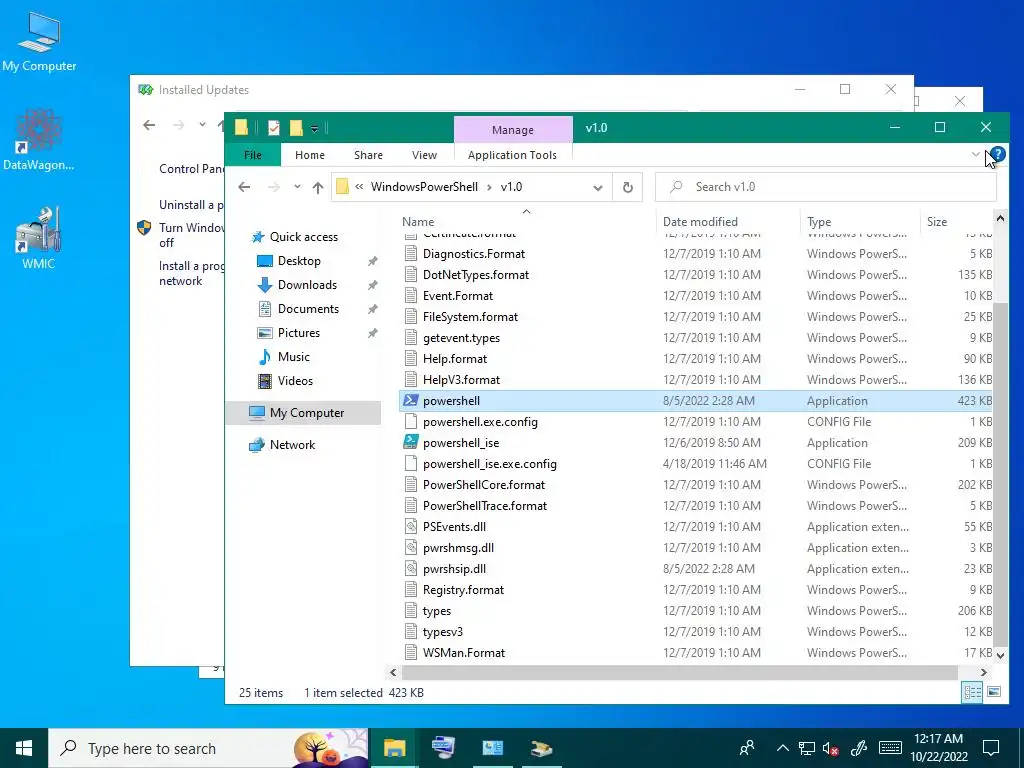Click the WindowsPowerShell breadcrumb
Viewport: 1024px width, 768px height.
424,187
